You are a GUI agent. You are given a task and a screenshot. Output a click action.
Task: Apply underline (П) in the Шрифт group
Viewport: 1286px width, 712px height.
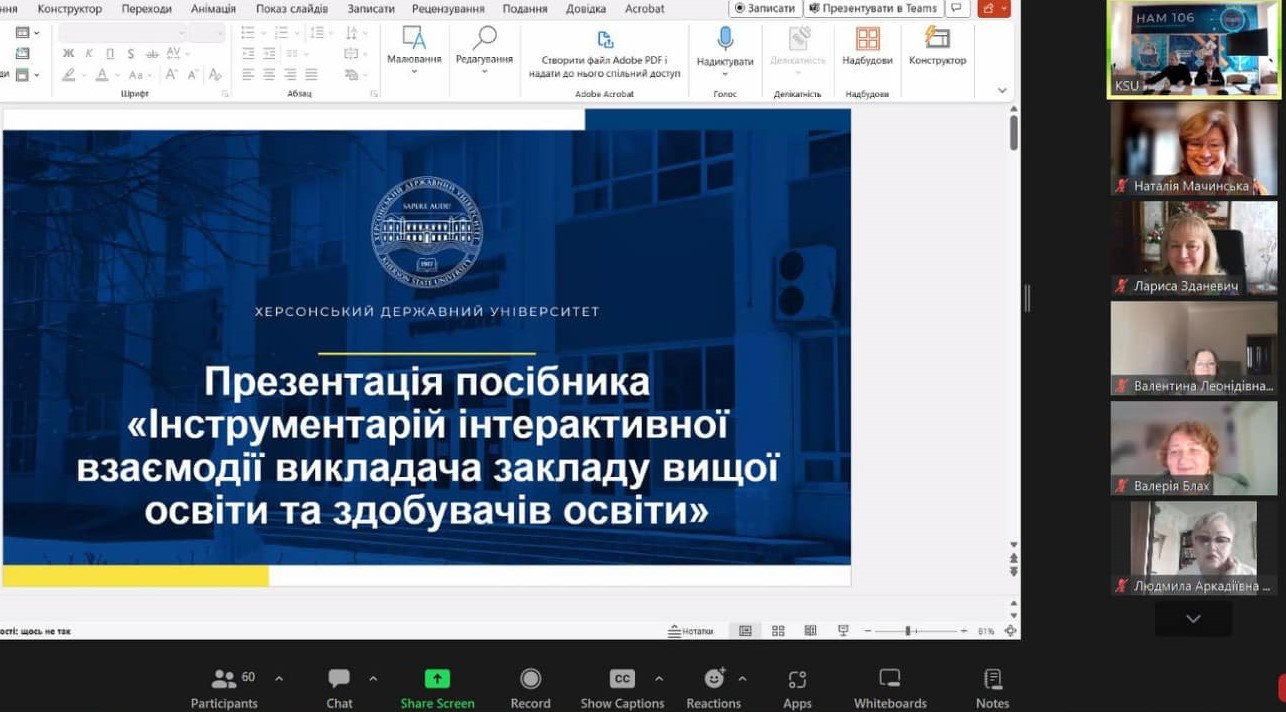point(110,53)
